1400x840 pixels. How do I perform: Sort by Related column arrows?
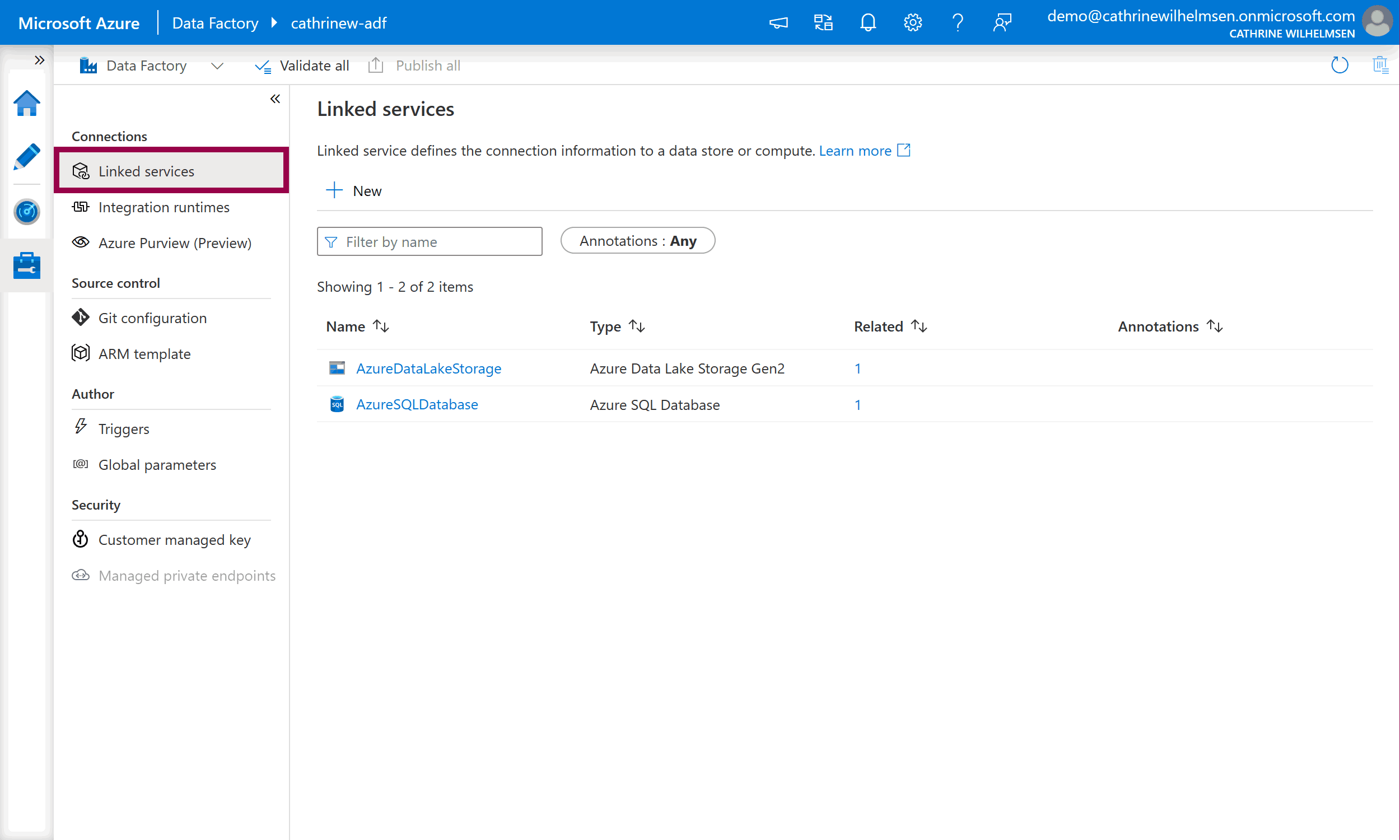coord(918,326)
